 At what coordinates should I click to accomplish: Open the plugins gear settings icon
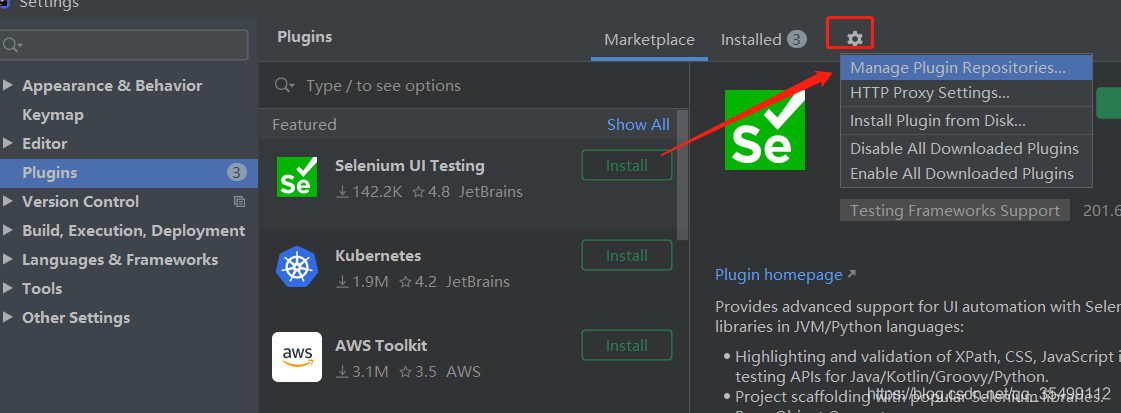click(854, 39)
